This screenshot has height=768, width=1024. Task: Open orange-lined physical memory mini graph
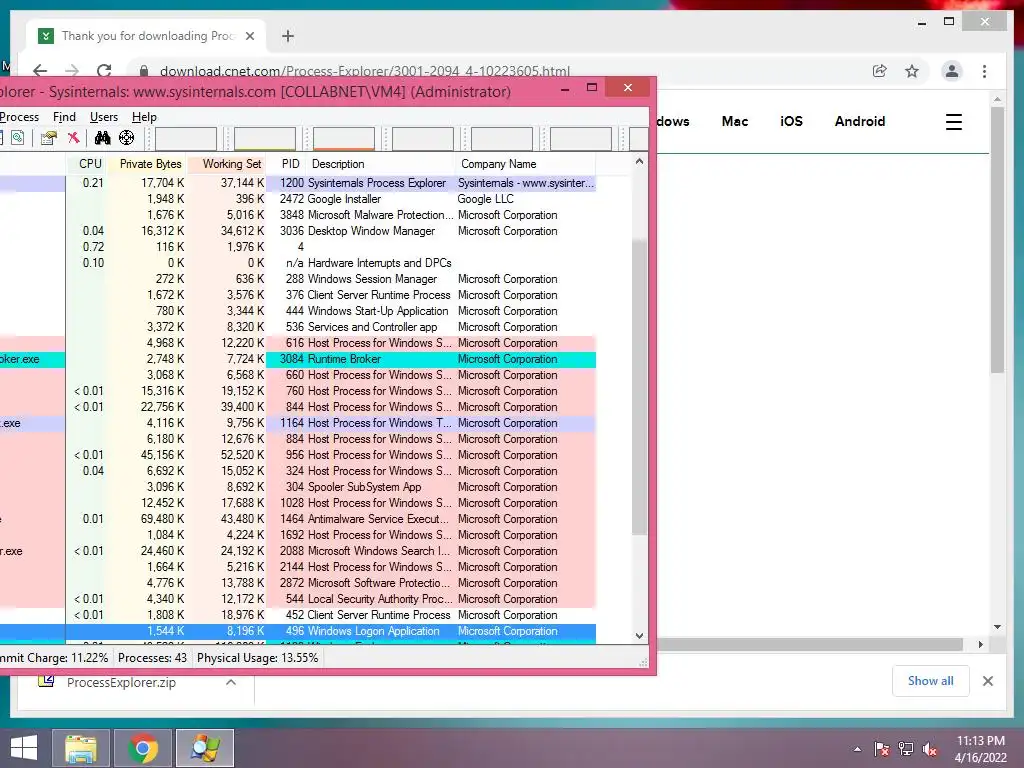pos(344,138)
